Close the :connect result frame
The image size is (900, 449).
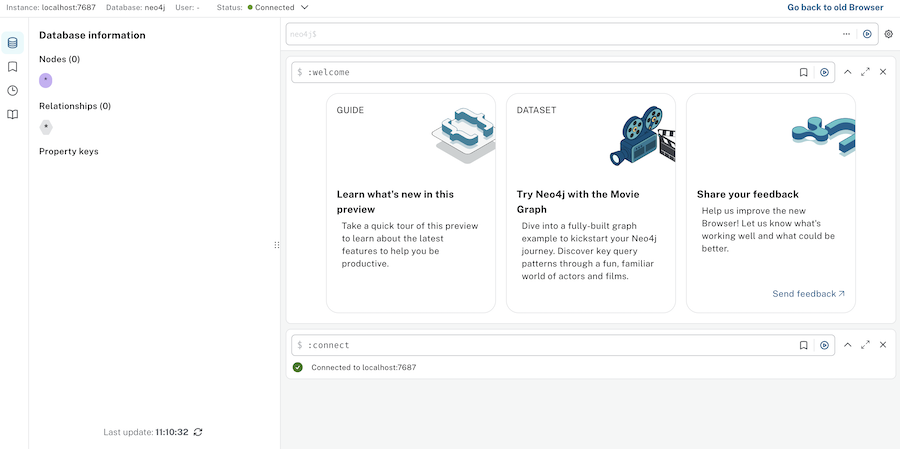click(x=883, y=345)
